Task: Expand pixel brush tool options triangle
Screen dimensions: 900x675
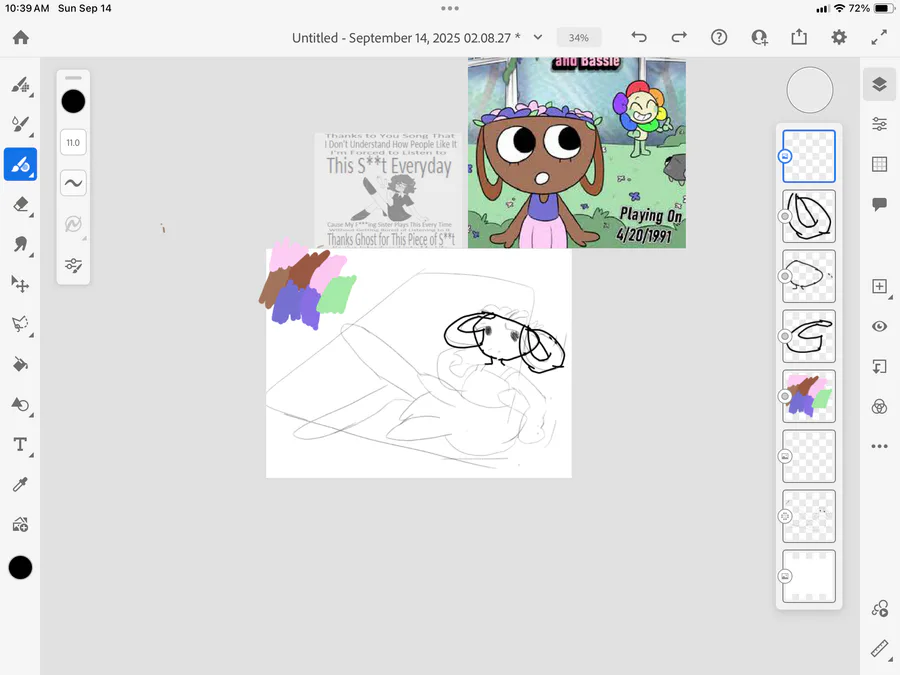Action: (32, 95)
